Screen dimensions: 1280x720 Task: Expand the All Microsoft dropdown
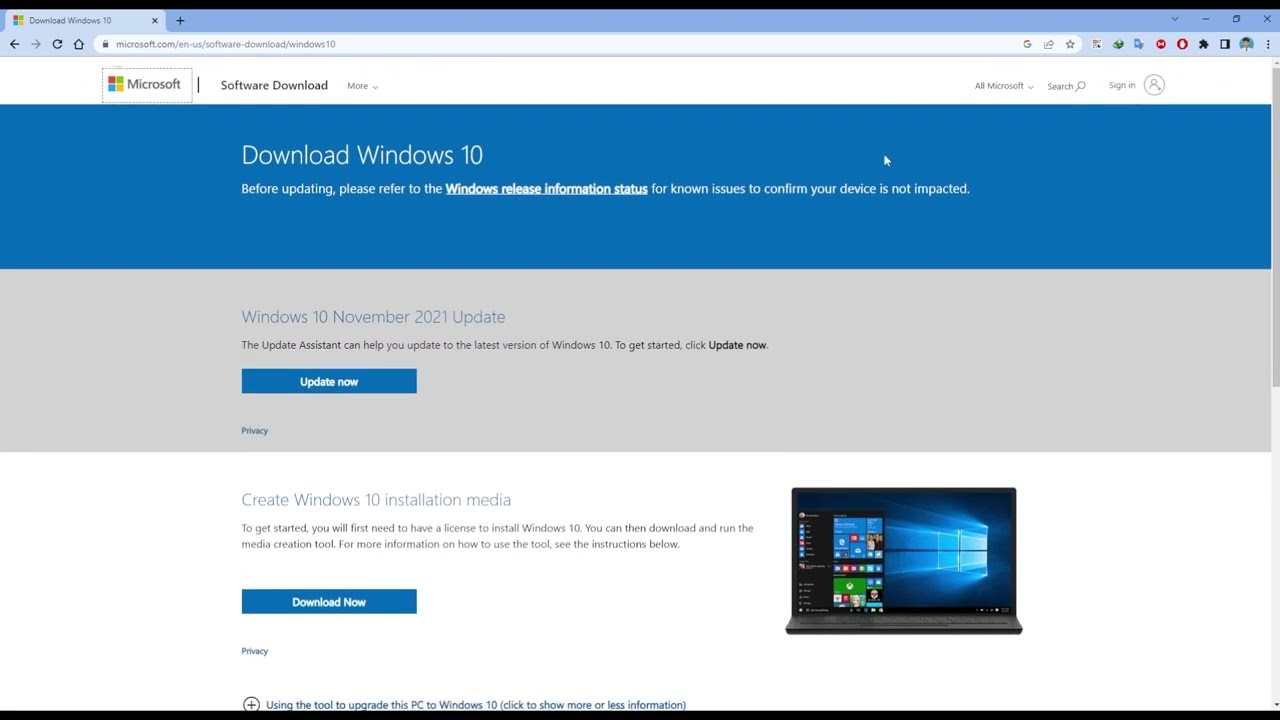pyautogui.click(x=1004, y=86)
